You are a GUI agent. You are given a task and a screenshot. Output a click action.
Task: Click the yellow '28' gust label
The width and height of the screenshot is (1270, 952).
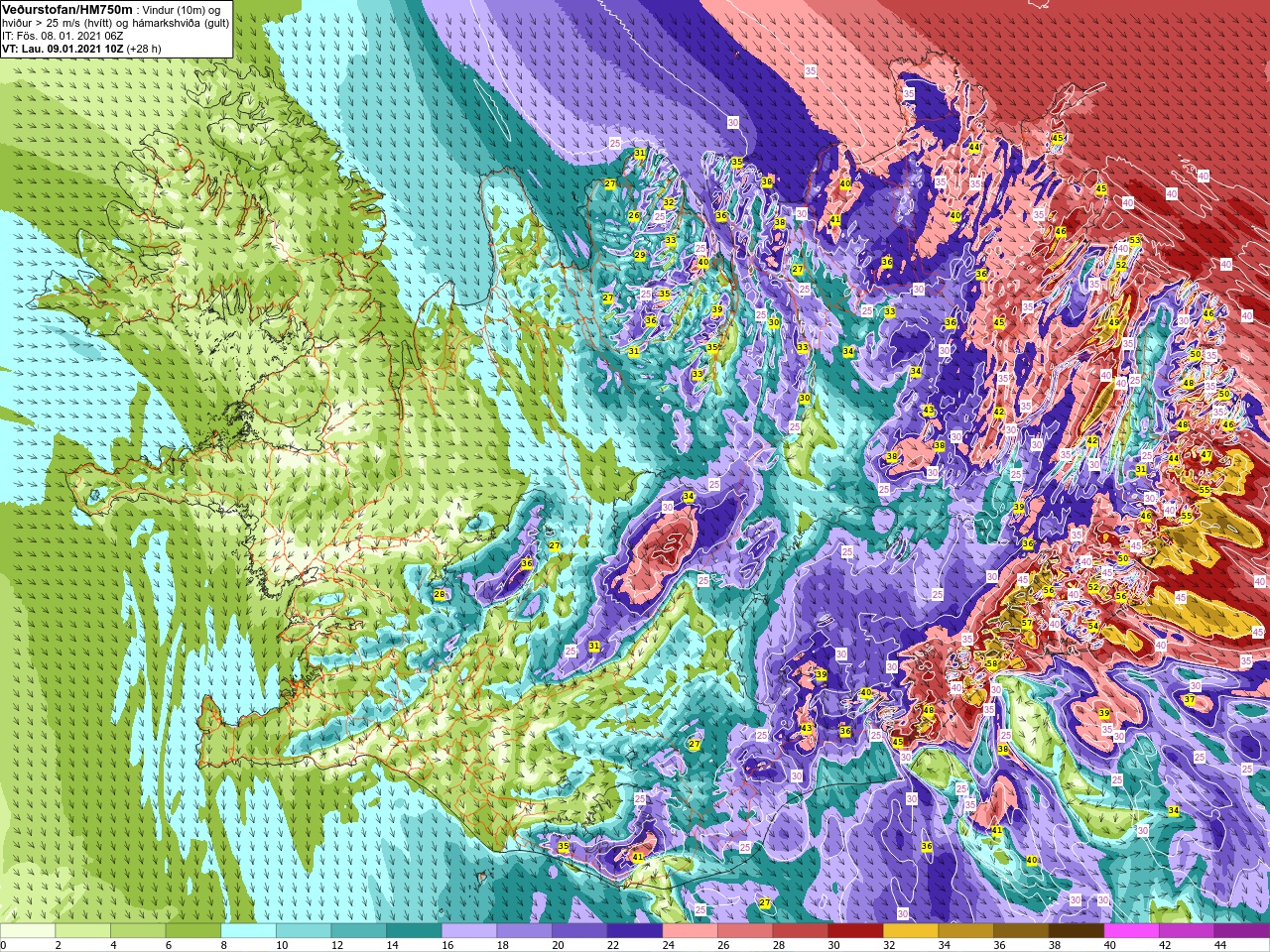(440, 595)
